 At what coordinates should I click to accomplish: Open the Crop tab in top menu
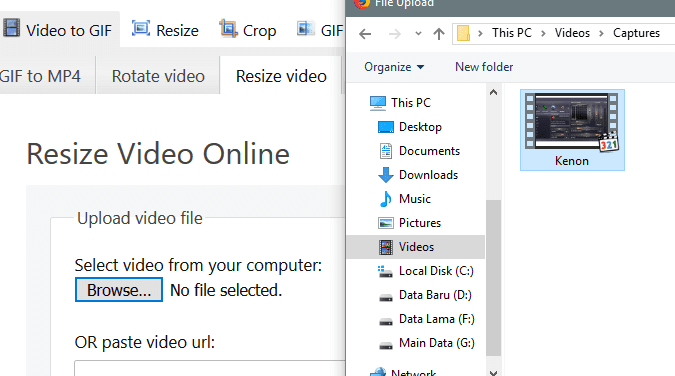[248, 30]
